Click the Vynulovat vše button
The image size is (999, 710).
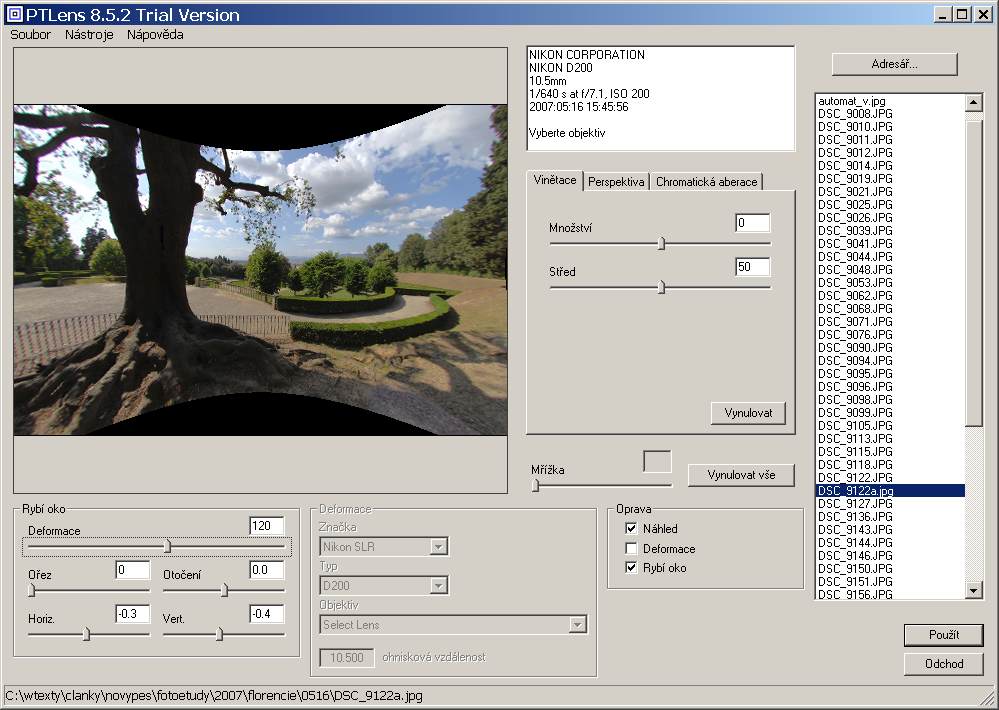coord(741,475)
